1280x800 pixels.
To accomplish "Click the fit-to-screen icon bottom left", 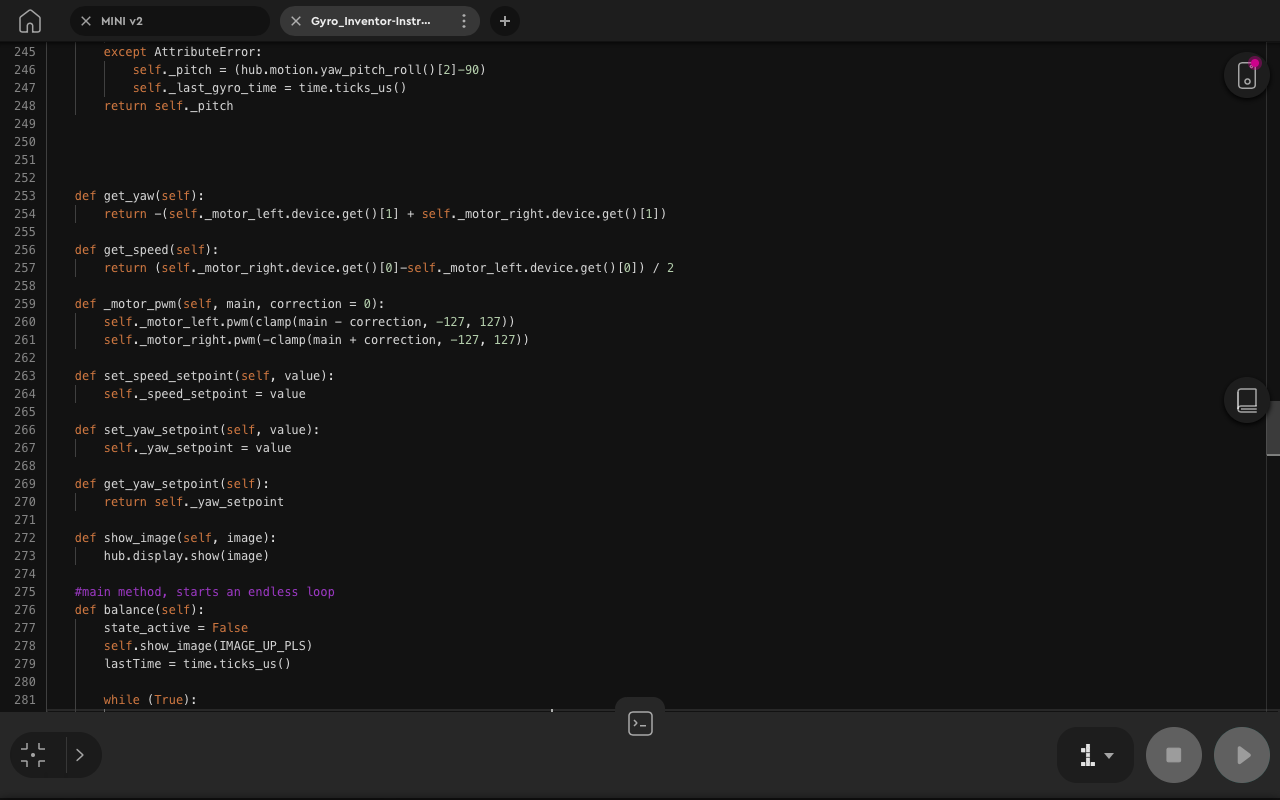I will tap(33, 755).
